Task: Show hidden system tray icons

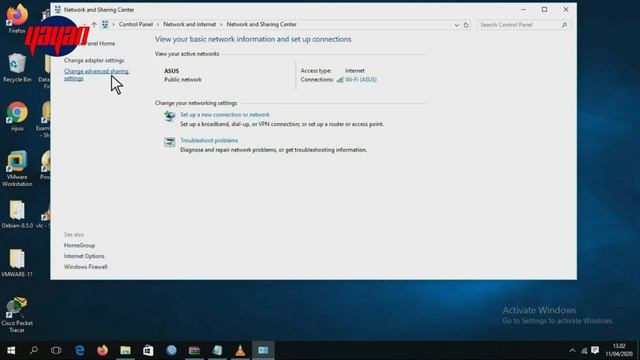Action: [x=572, y=351]
